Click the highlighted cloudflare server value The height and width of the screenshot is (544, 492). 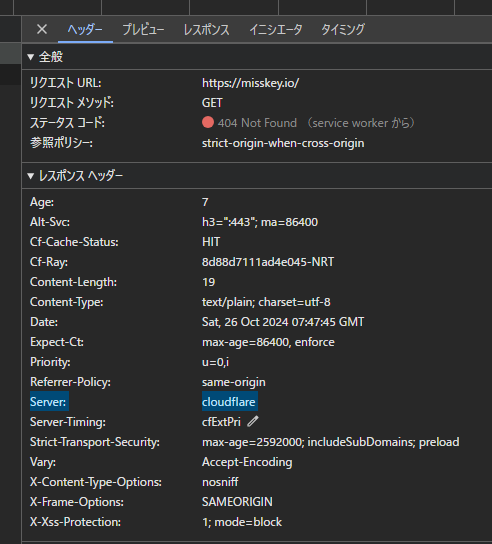[x=229, y=402]
